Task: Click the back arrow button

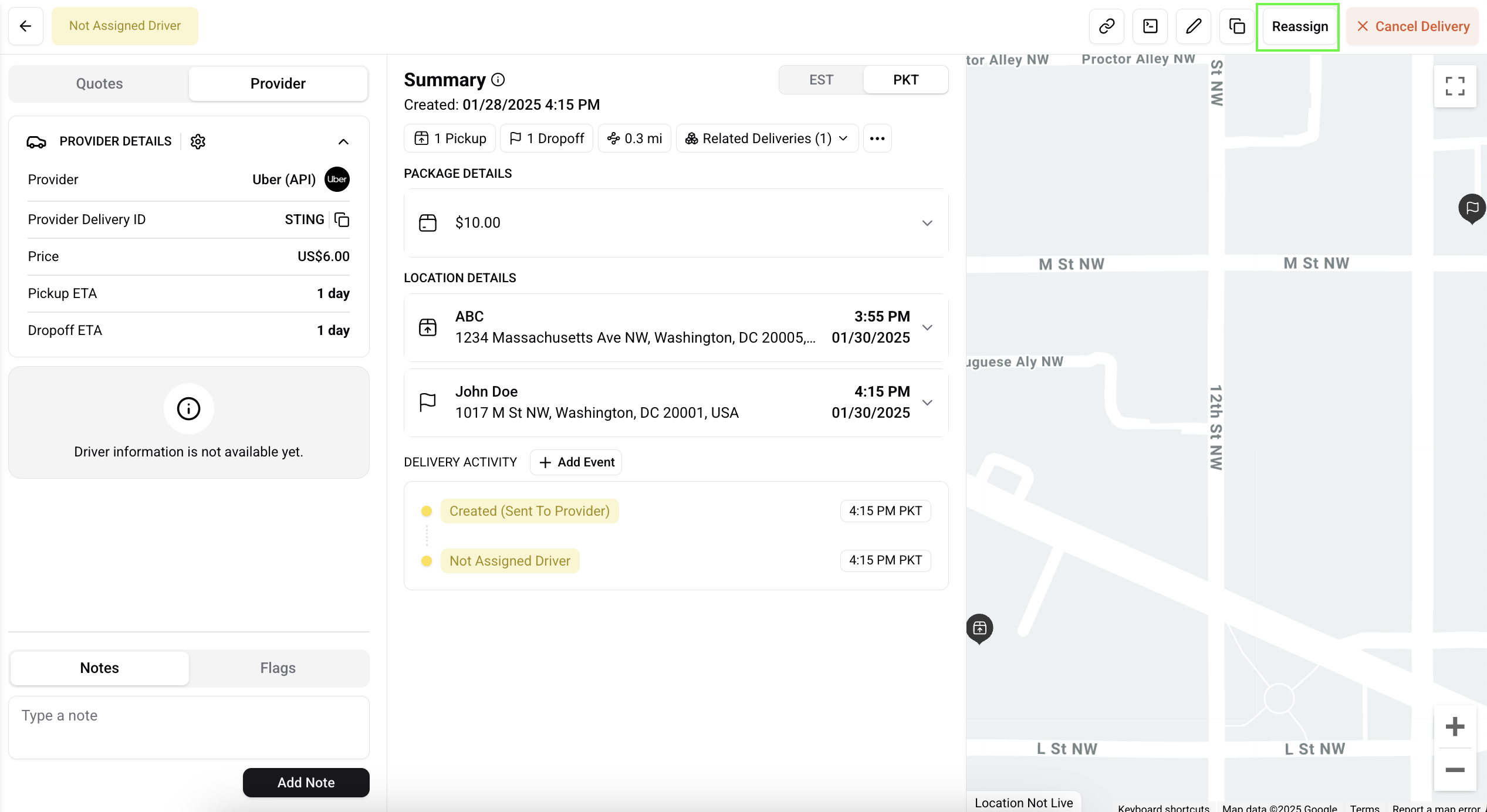Action: pos(25,26)
